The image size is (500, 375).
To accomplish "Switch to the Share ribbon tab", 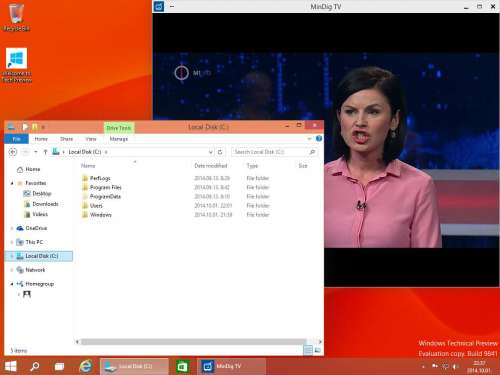I will (x=66, y=139).
